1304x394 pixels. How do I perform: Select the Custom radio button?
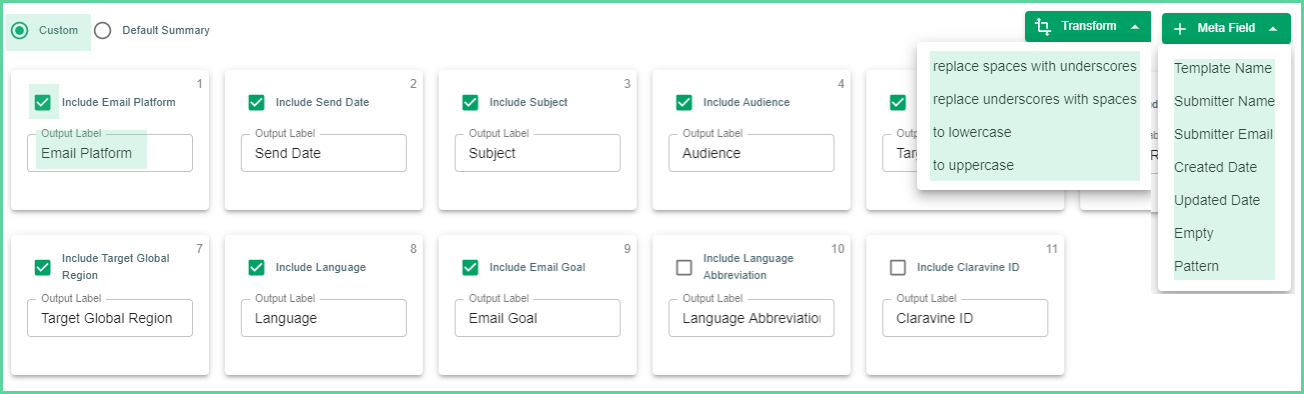click(x=19, y=31)
